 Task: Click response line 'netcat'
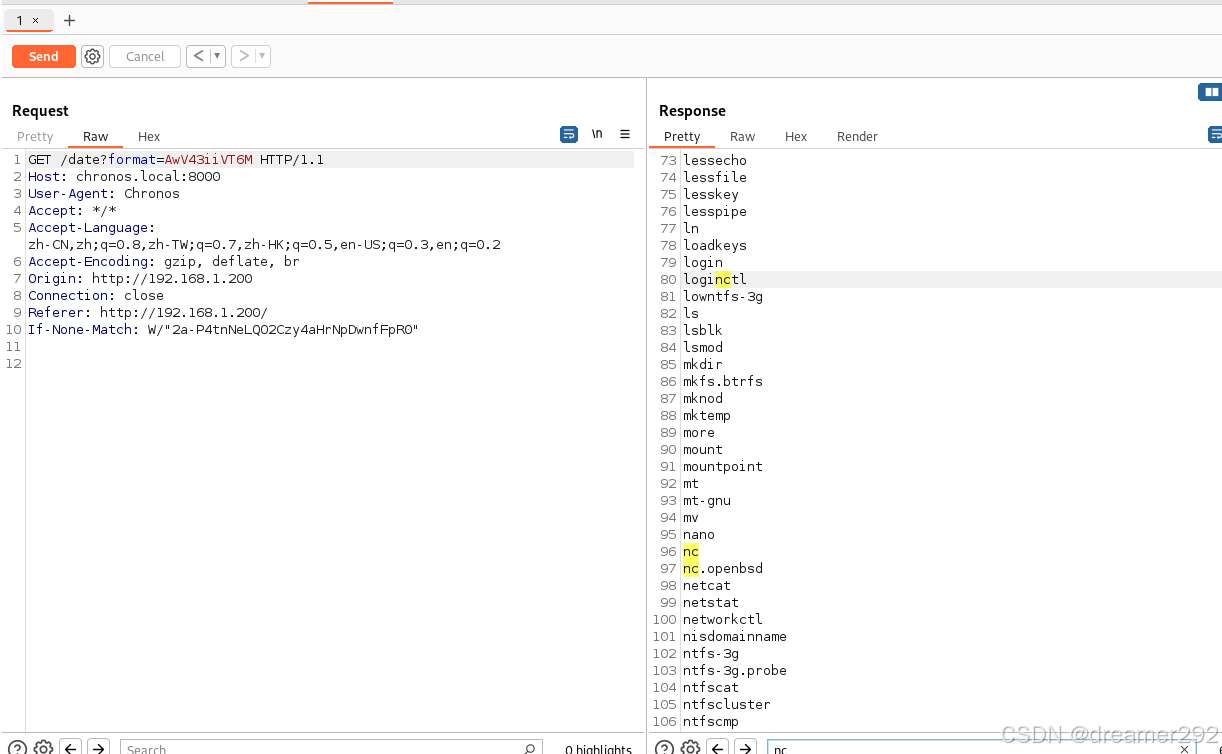click(707, 585)
